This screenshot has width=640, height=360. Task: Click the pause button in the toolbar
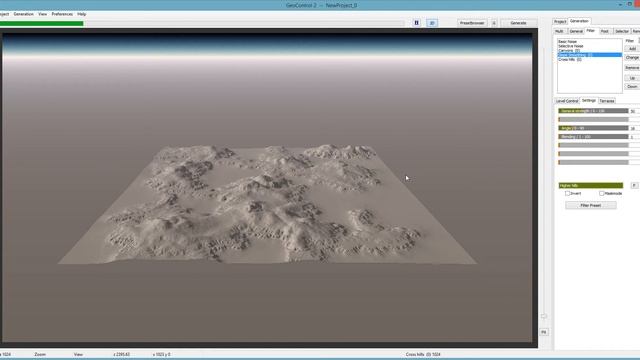pyautogui.click(x=416, y=23)
